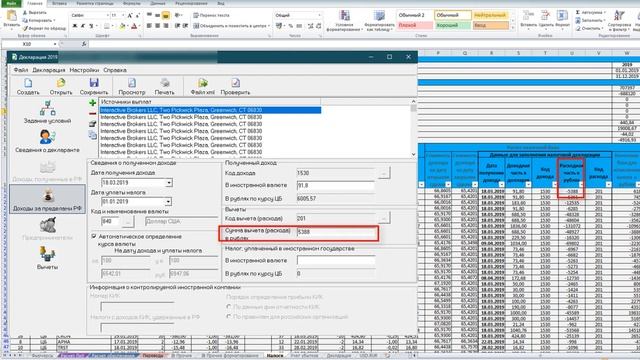
Task: Duplicate payment source with copy icon
Action: 93,135
